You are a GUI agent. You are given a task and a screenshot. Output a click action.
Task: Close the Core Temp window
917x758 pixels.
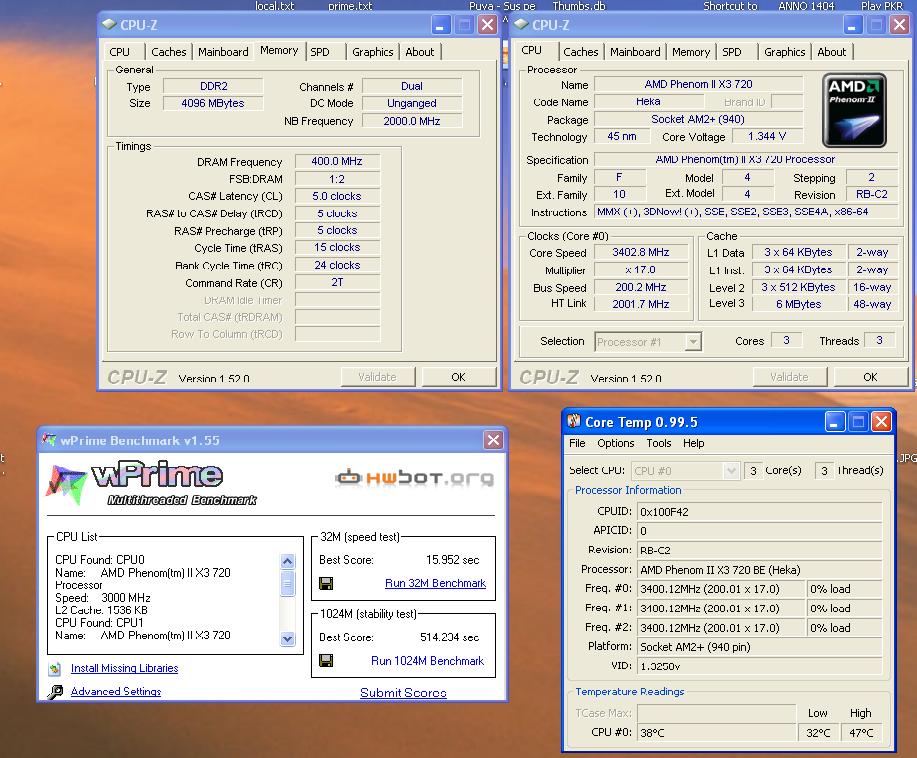pyautogui.click(x=881, y=422)
